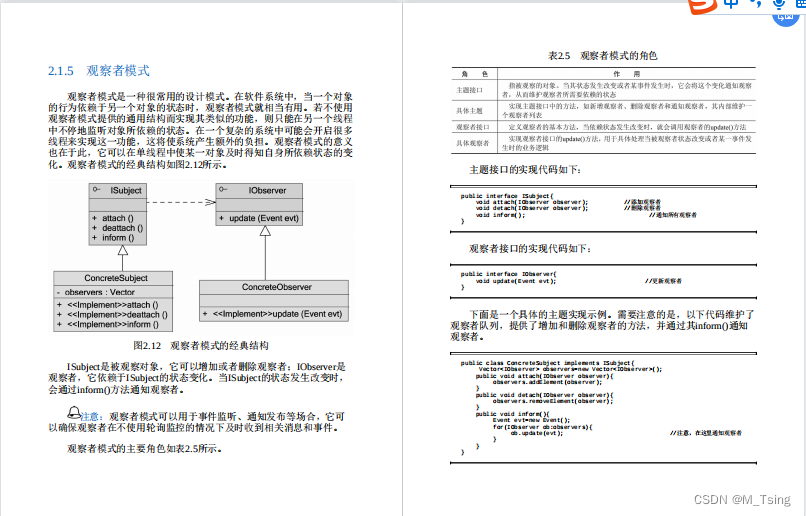The height and width of the screenshot is (516, 806).
Task: Click the comment //通知所有观察者
Action: [x=673, y=215]
